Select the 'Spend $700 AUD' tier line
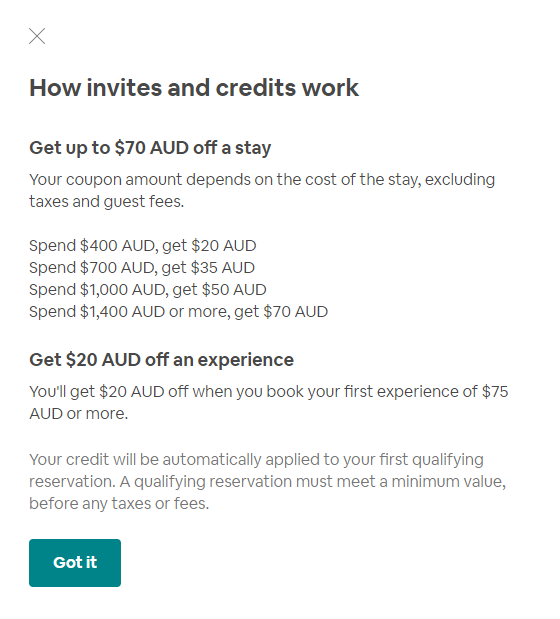This screenshot has height=619, width=560. tap(142, 268)
